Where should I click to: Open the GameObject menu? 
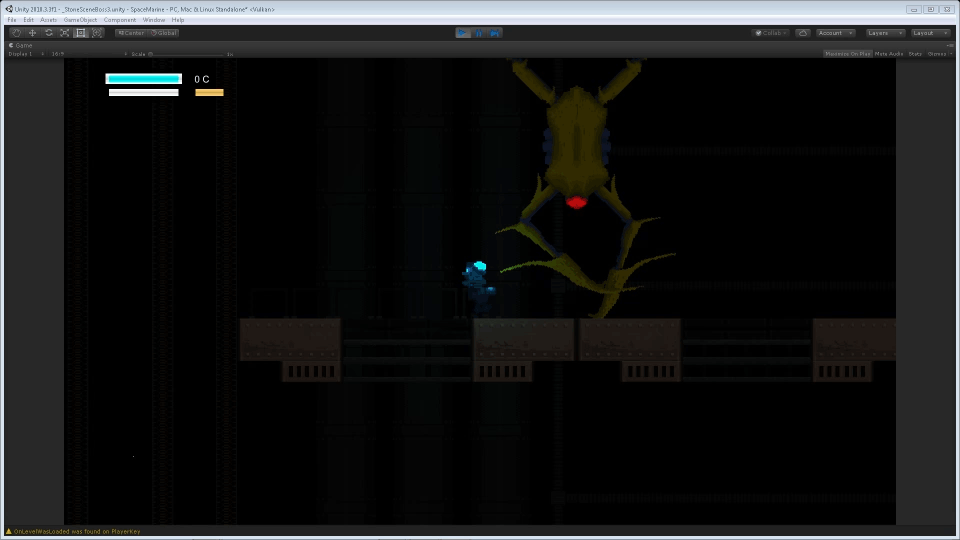[x=79, y=20]
